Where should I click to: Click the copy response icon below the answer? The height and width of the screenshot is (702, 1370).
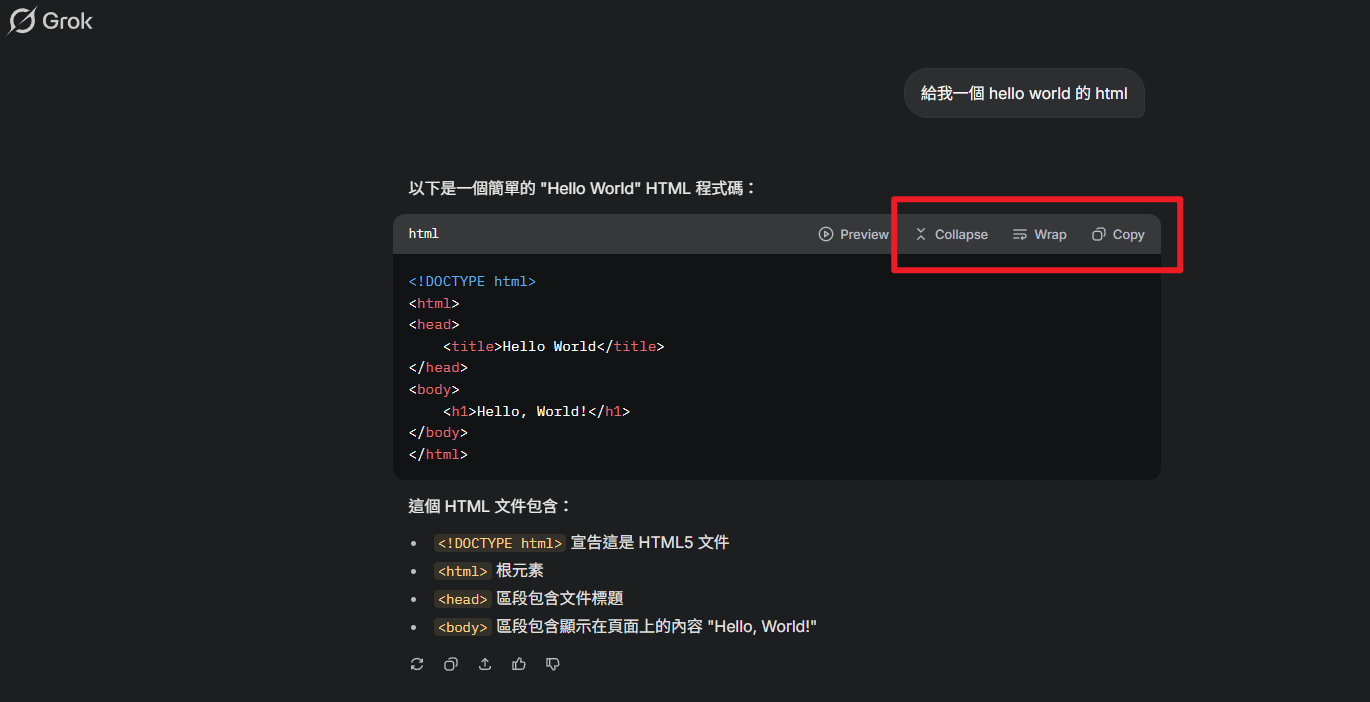click(x=451, y=664)
